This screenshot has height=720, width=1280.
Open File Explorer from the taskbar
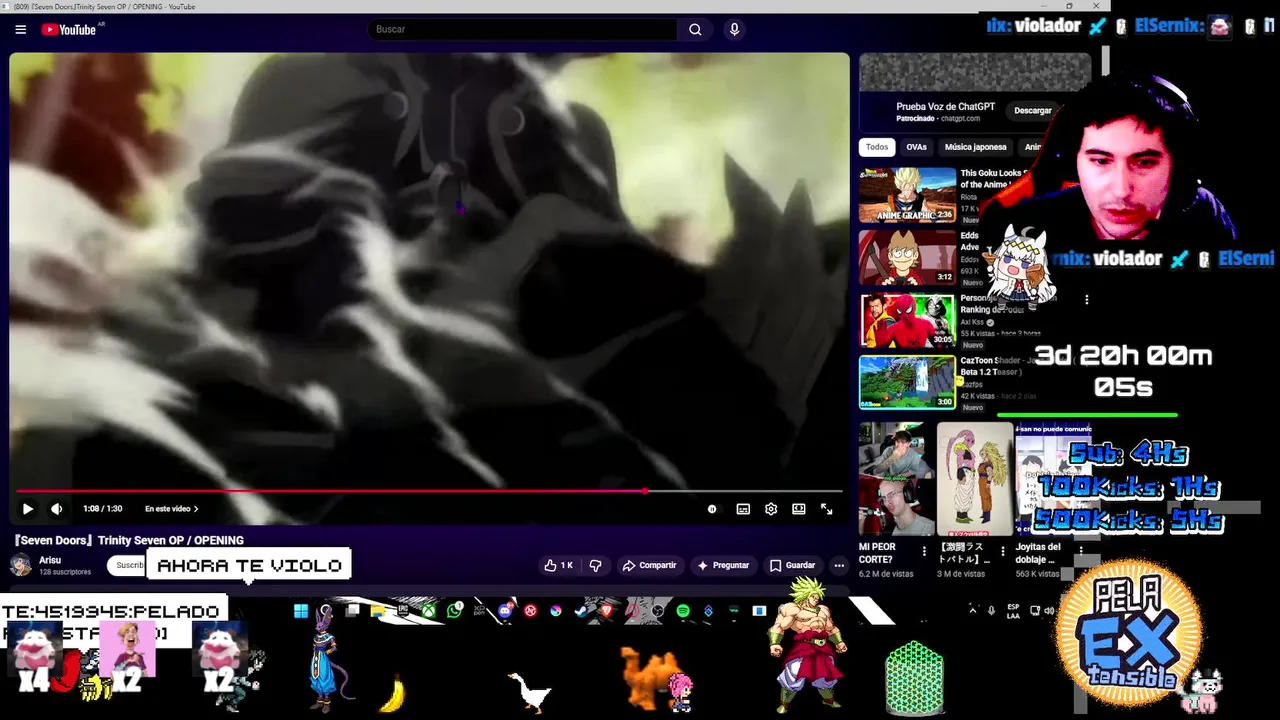click(x=377, y=611)
